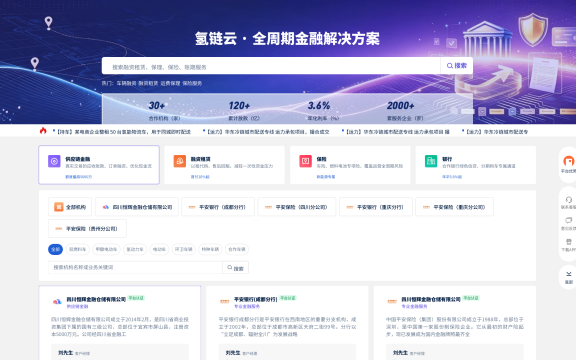Select the 合作车辆 filter pill

click(x=237, y=249)
